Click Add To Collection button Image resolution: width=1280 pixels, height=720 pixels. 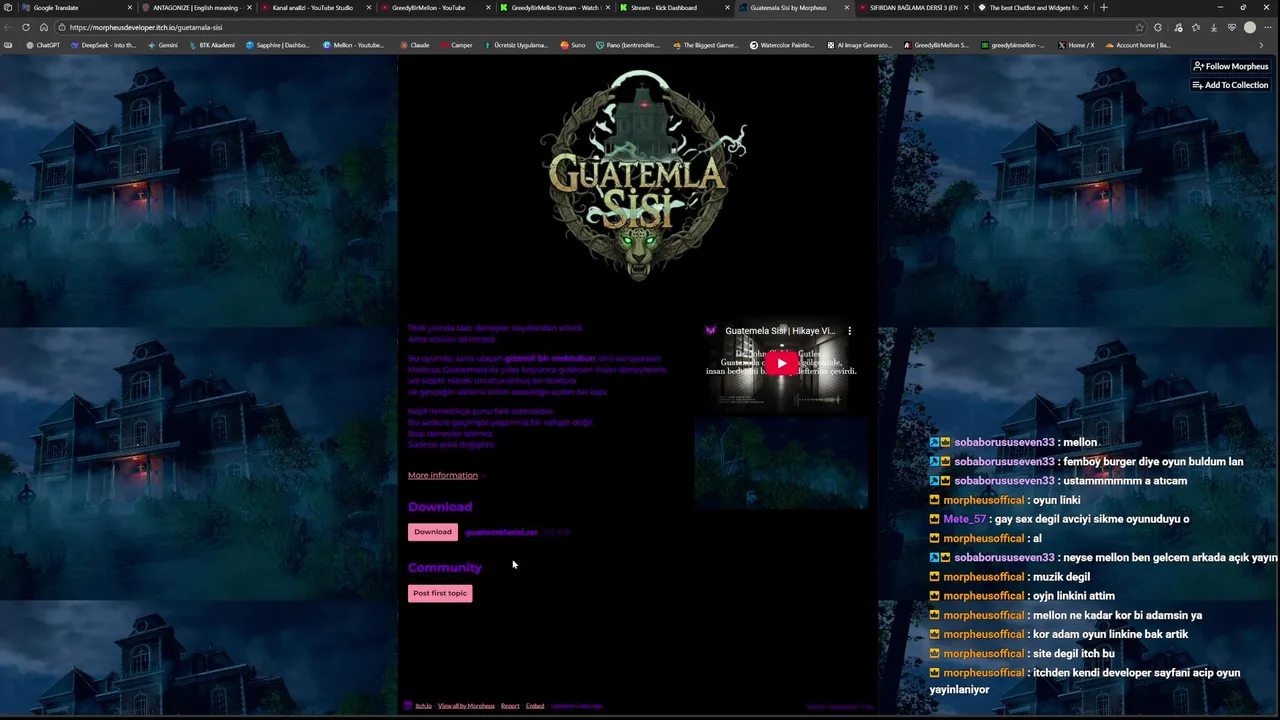[1230, 85]
